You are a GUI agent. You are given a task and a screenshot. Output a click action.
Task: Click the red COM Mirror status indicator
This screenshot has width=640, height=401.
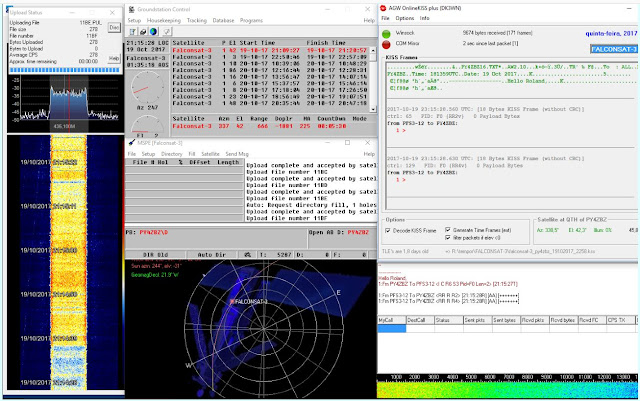pos(388,43)
